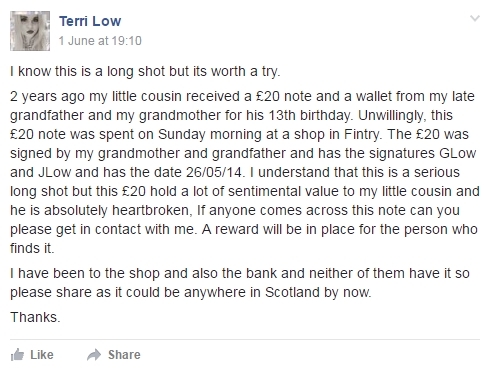The width and height of the screenshot is (491, 370).
Task: Click the closing 'Thanks.' line
Action: (x=35, y=317)
